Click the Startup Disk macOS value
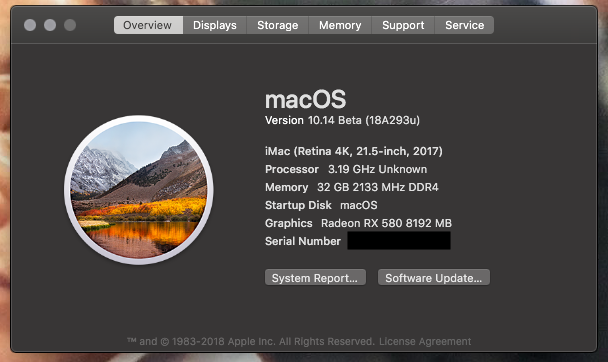608x362 pixels. point(359,205)
